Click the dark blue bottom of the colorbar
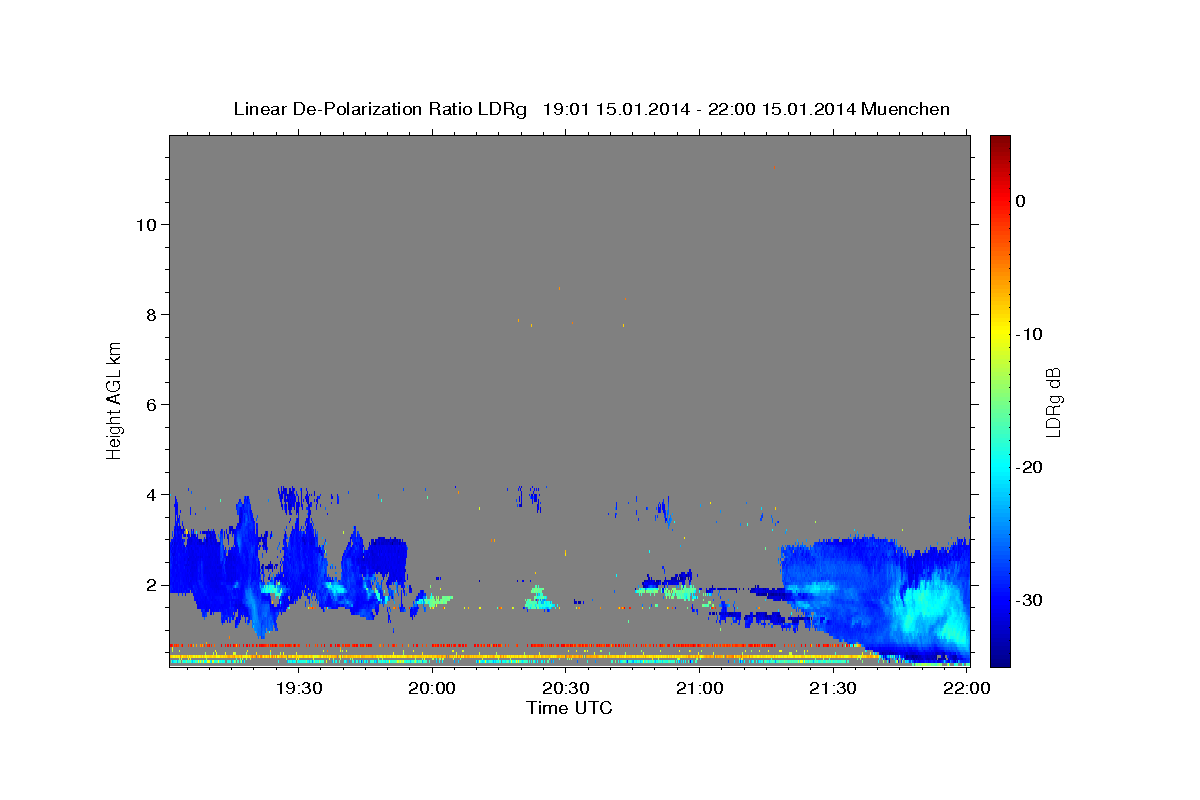Image resolution: width=1200 pixels, height=800 pixels. (1000, 655)
